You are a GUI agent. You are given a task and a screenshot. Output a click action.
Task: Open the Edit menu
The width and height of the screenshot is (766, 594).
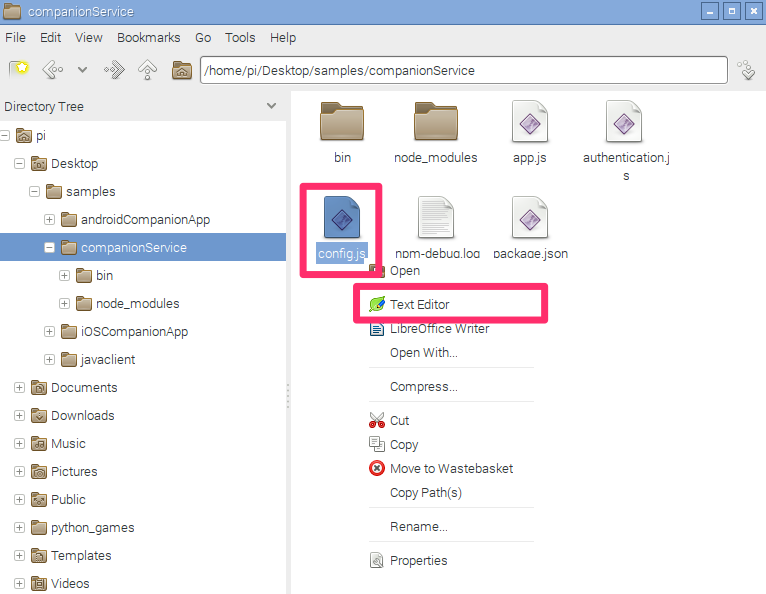(50, 38)
